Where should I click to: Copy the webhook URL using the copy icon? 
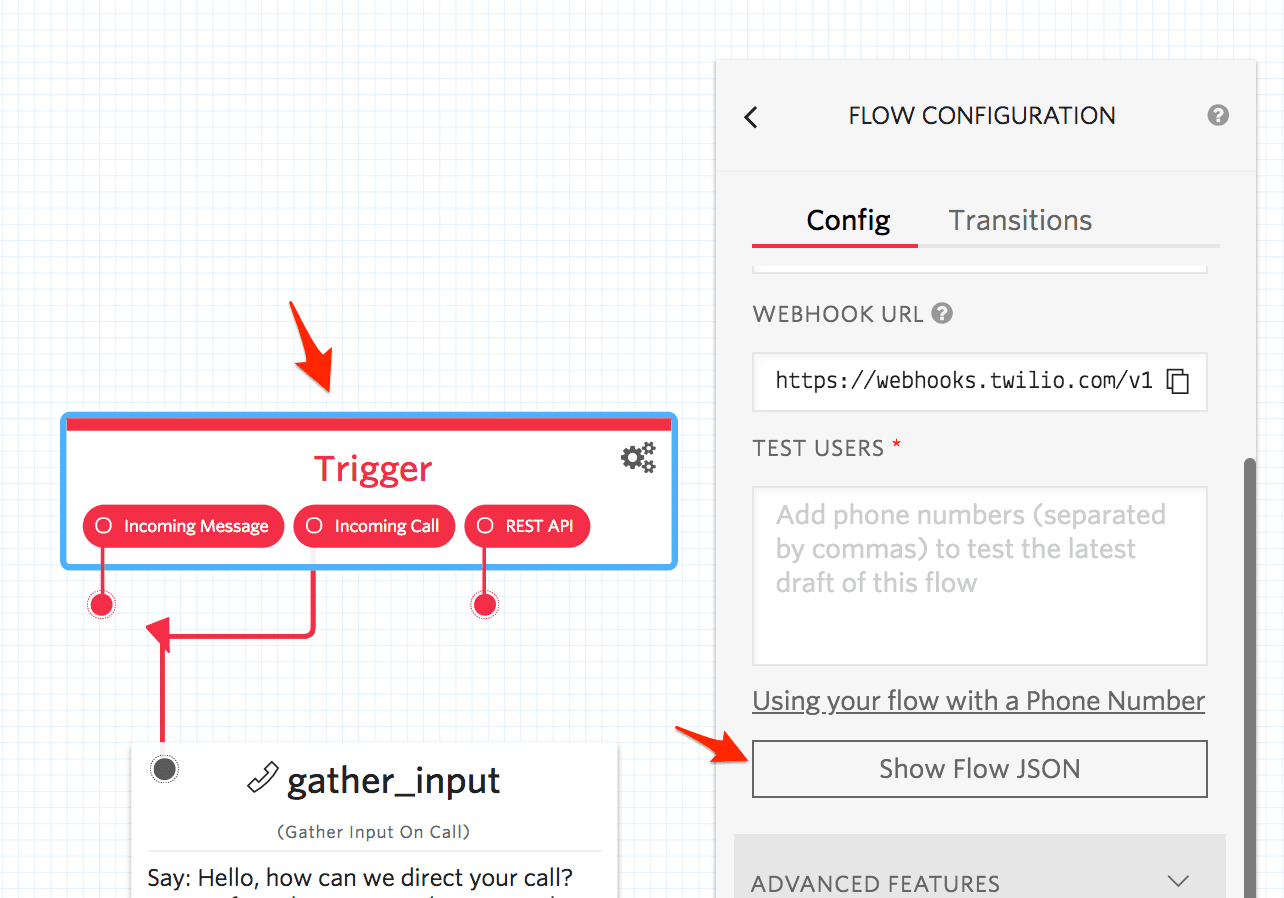(x=1178, y=381)
